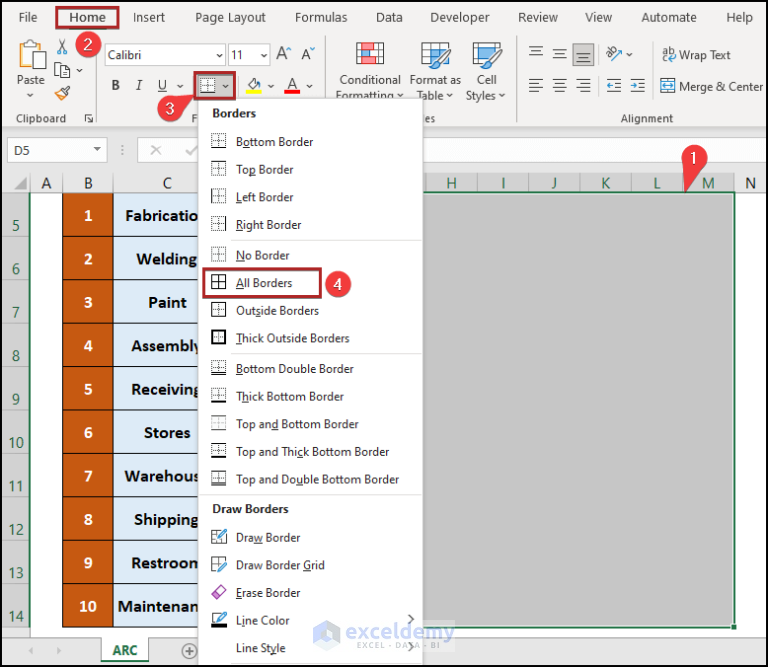Viewport: 768px width, 667px height.
Task: Open the File tab
Action: tap(28, 18)
